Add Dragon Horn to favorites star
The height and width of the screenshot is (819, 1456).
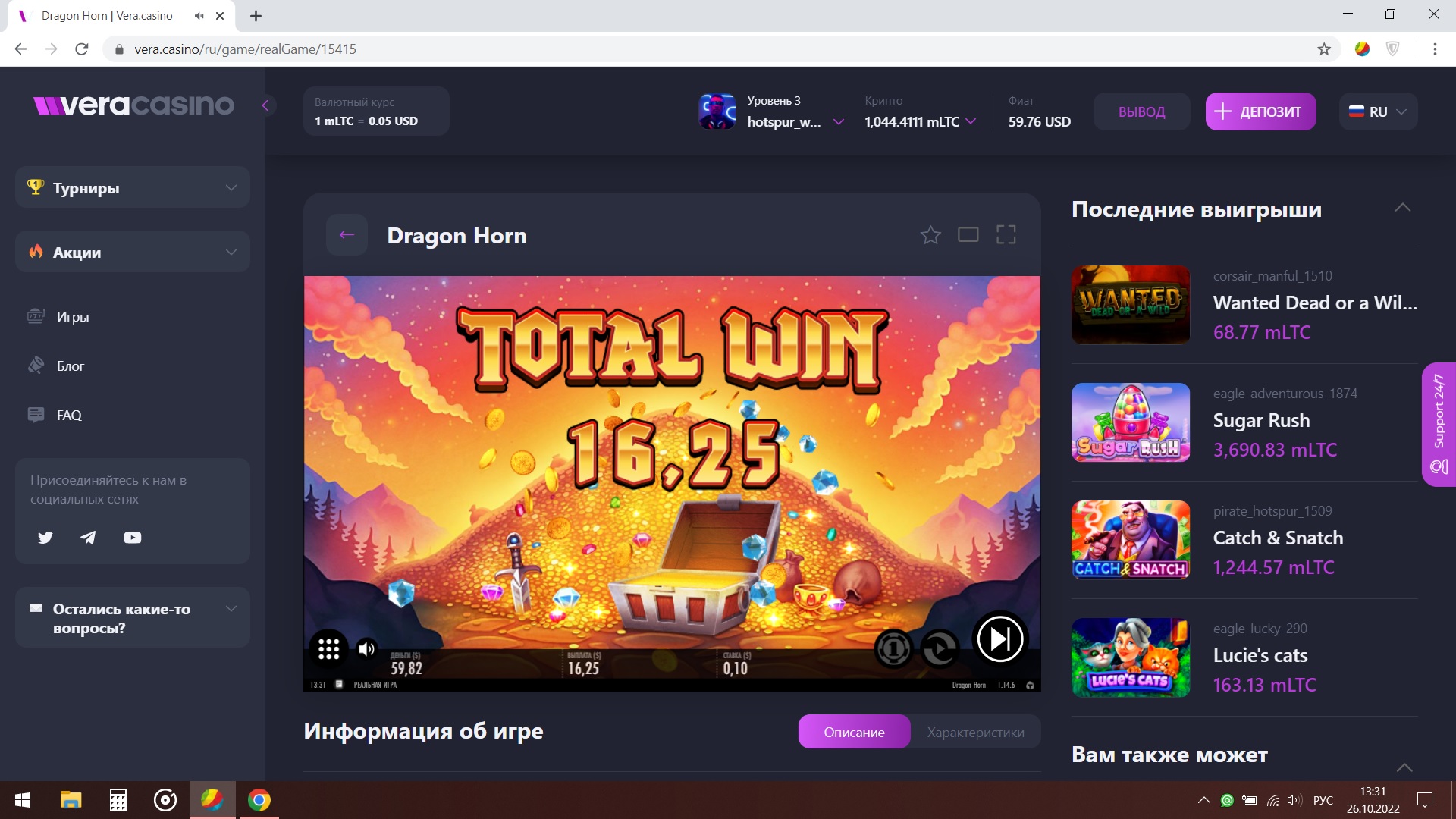click(930, 235)
